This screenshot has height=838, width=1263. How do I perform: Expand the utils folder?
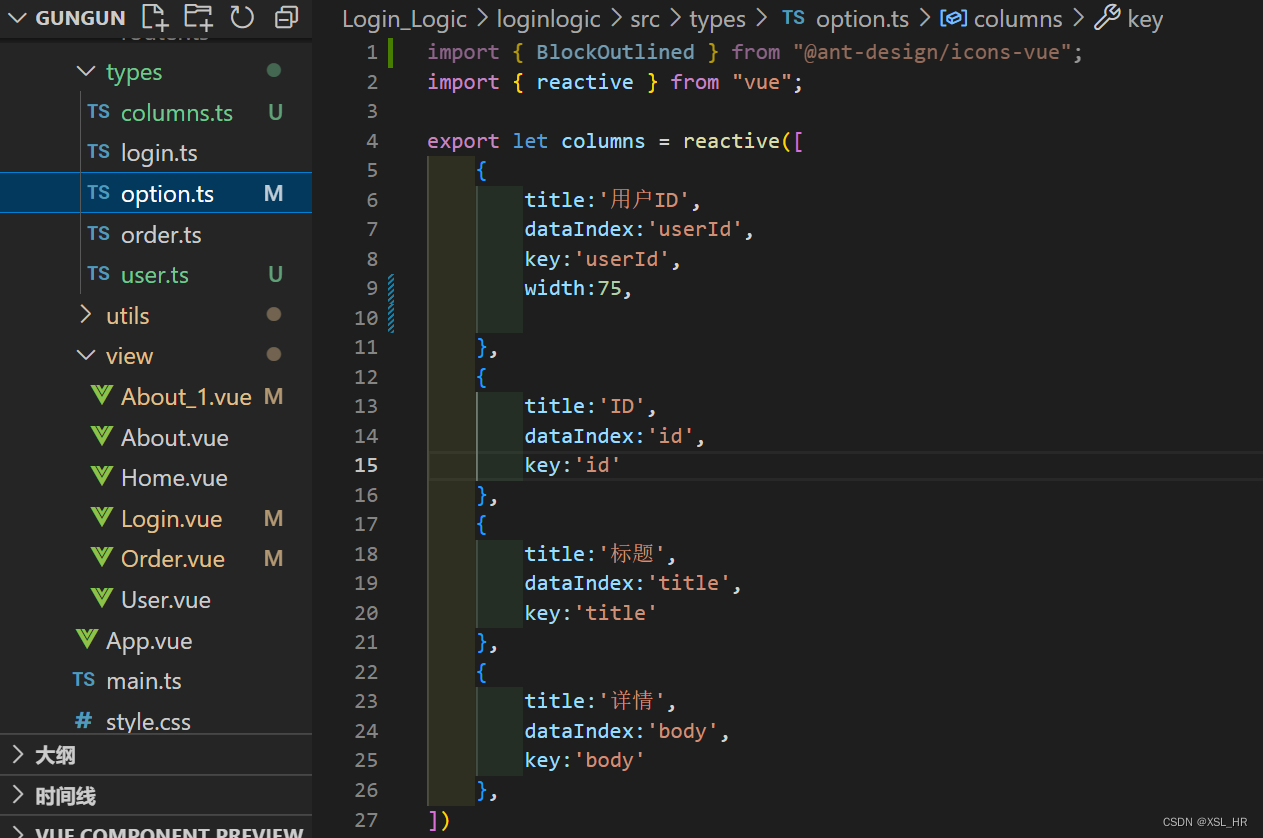(x=87, y=315)
